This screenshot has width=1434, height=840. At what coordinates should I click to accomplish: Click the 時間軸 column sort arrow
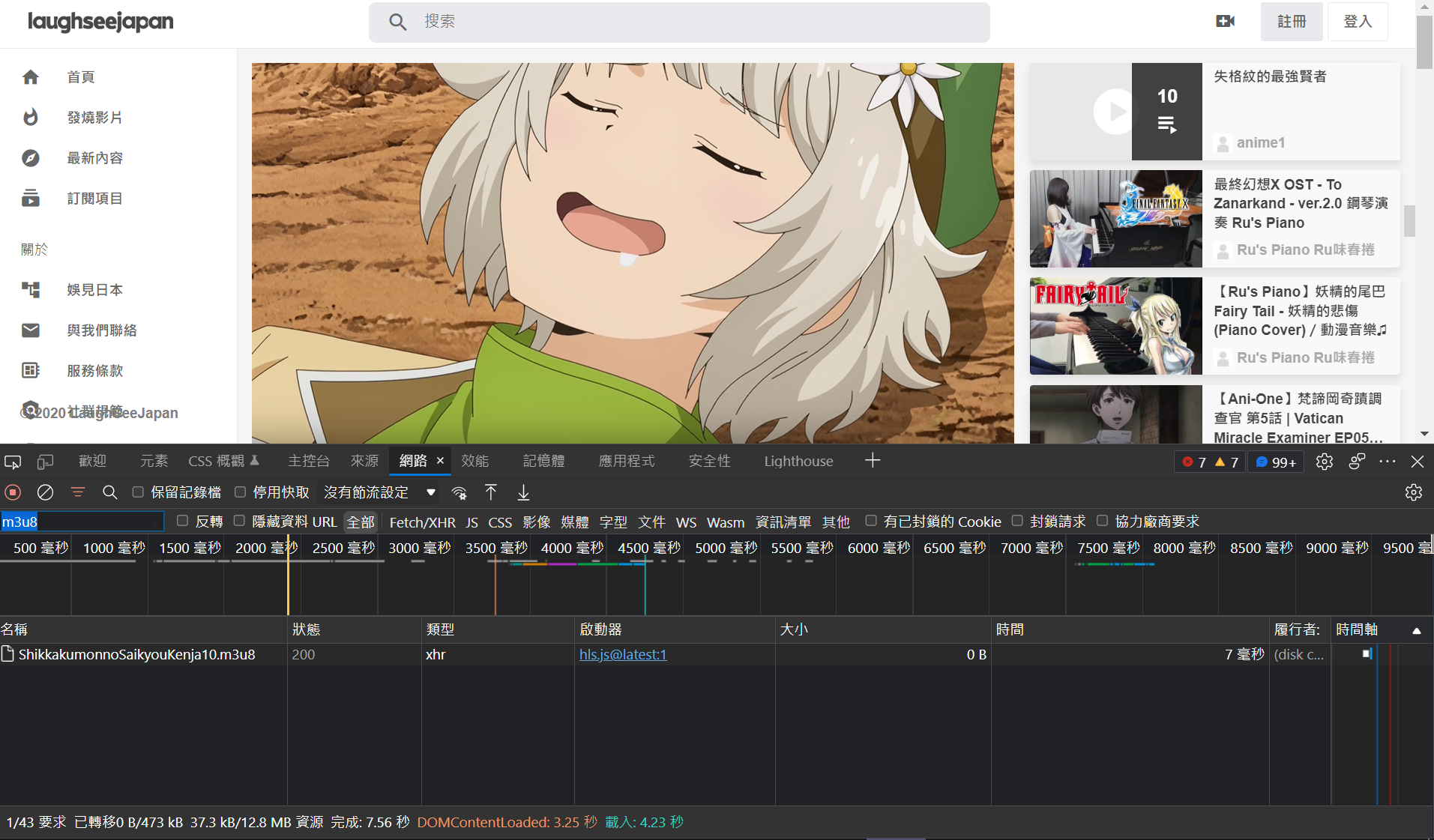[x=1416, y=630]
